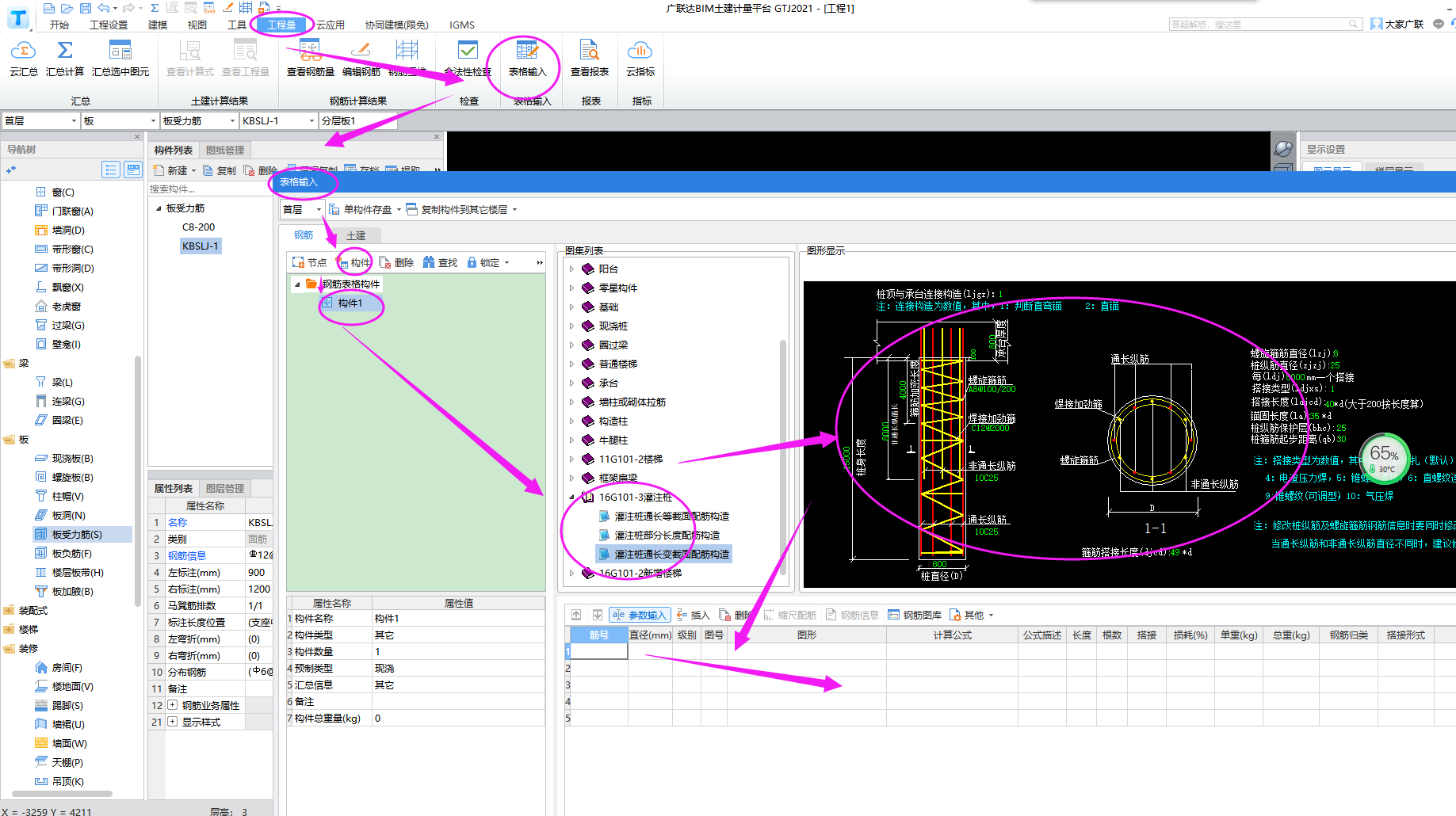Click 缩尺配筋 toolbar item
The width and height of the screenshot is (1456, 816).
click(790, 615)
